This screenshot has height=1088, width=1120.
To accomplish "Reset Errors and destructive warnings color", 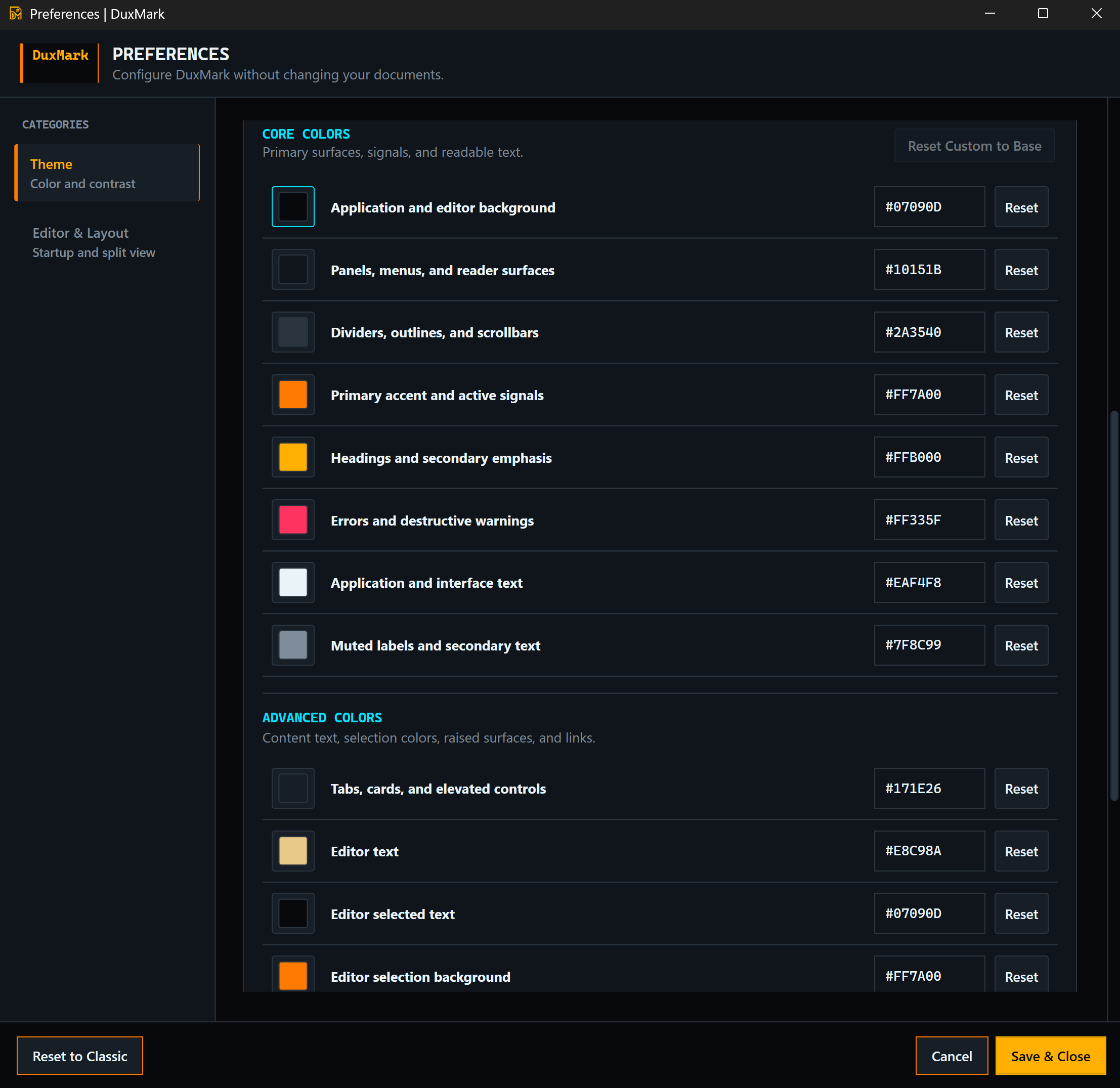I will (1021, 520).
